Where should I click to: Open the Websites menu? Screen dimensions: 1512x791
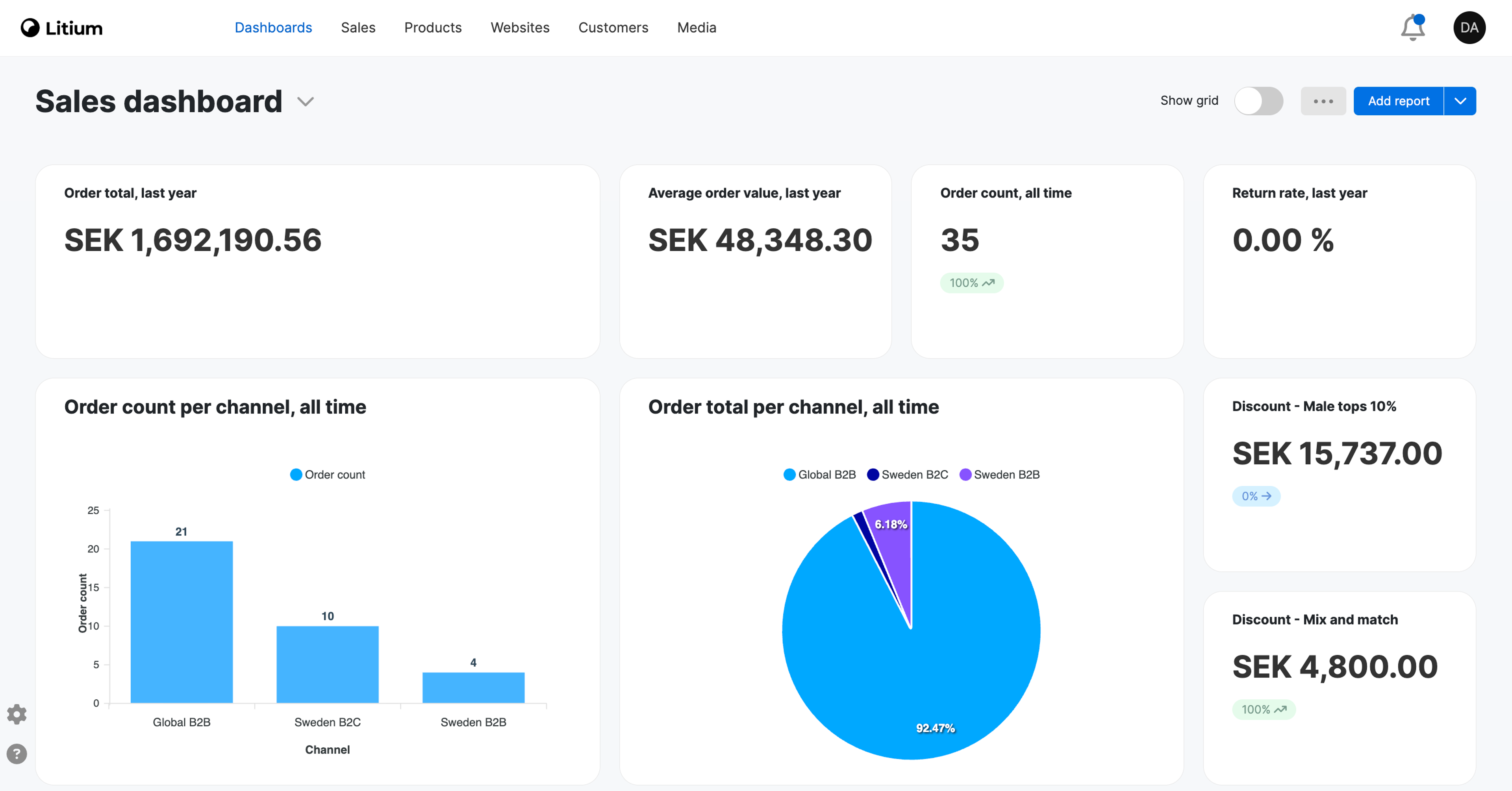click(x=520, y=28)
